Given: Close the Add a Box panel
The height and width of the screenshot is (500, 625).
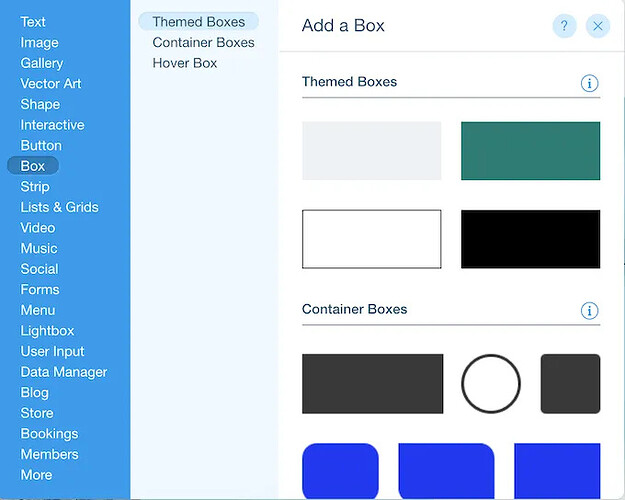Looking at the screenshot, I should click(598, 26).
